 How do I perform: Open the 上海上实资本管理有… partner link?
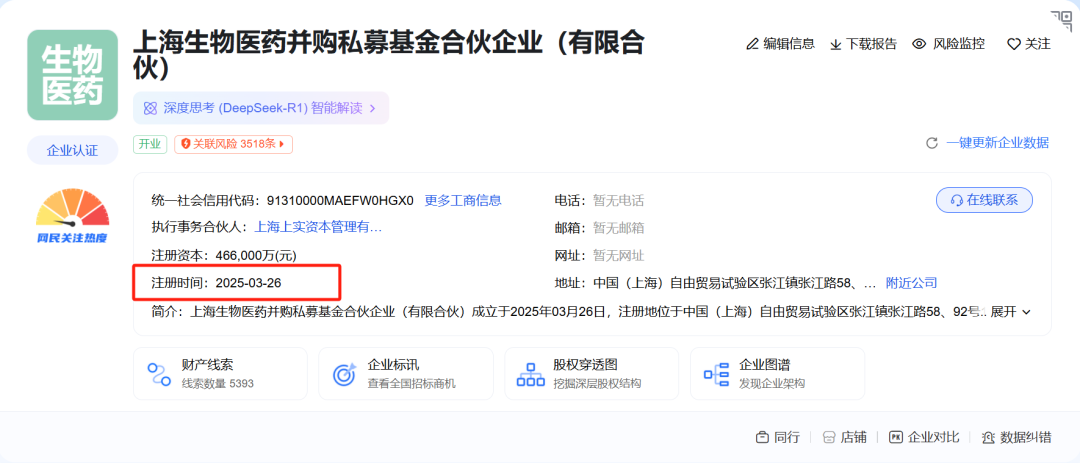pyautogui.click(x=318, y=227)
